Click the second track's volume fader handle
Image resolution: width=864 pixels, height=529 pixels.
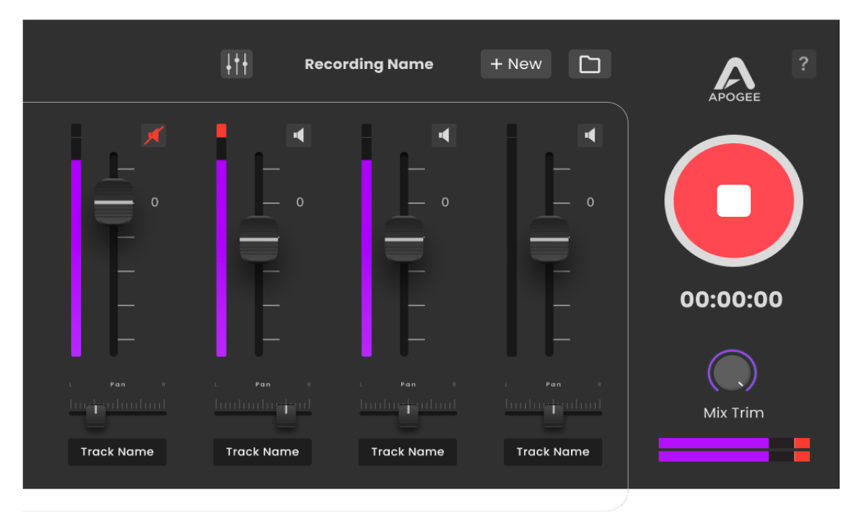click(258, 240)
